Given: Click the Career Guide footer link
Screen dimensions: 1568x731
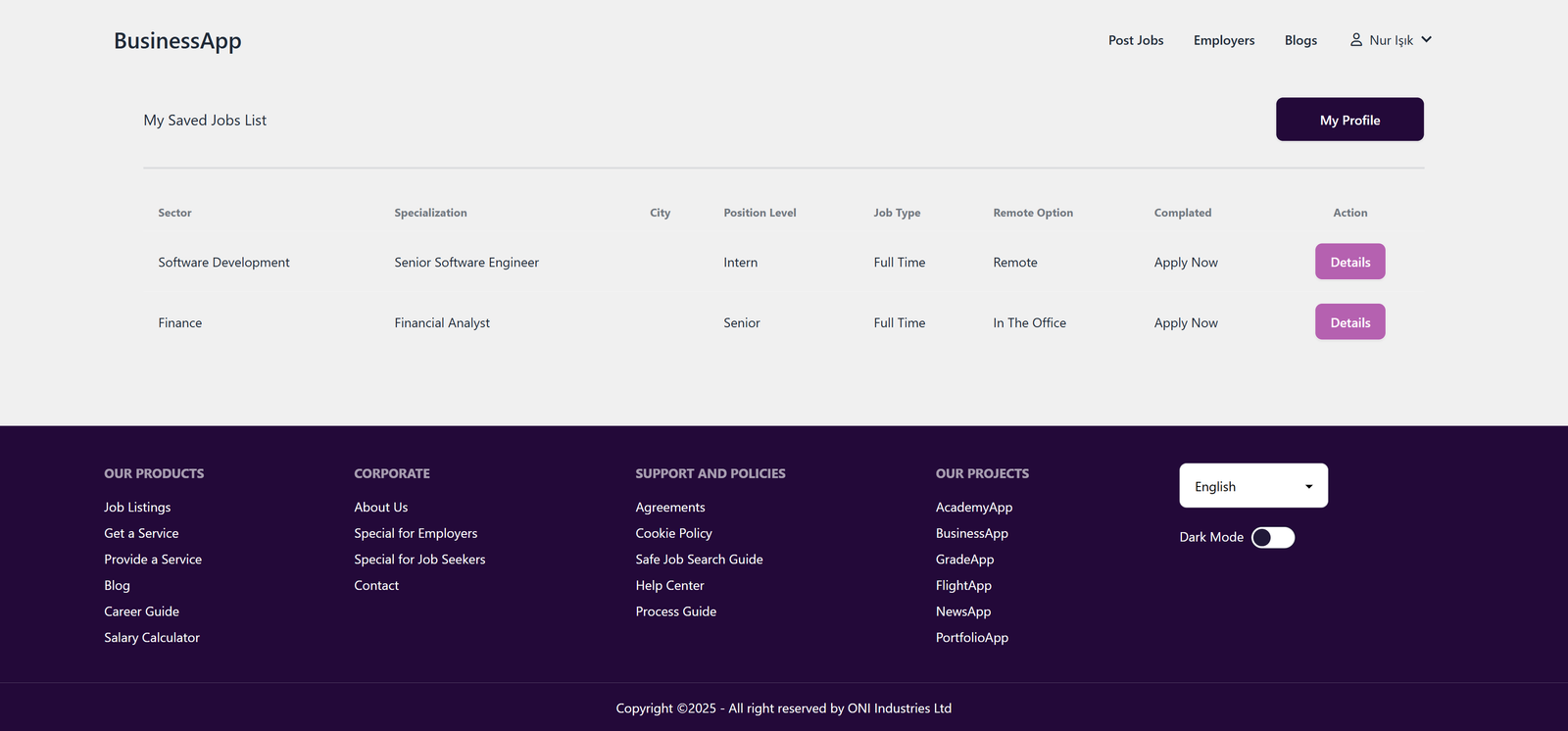Looking at the screenshot, I should [x=141, y=611].
